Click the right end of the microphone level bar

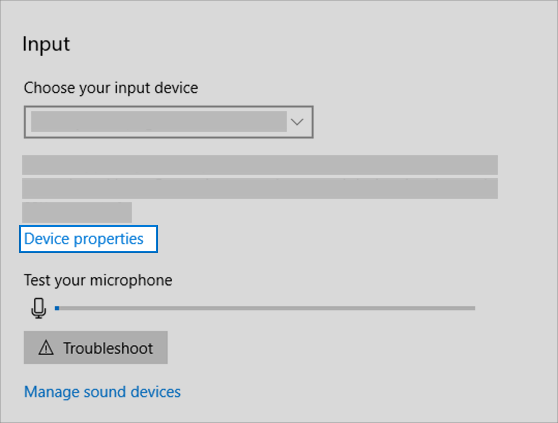(473, 308)
